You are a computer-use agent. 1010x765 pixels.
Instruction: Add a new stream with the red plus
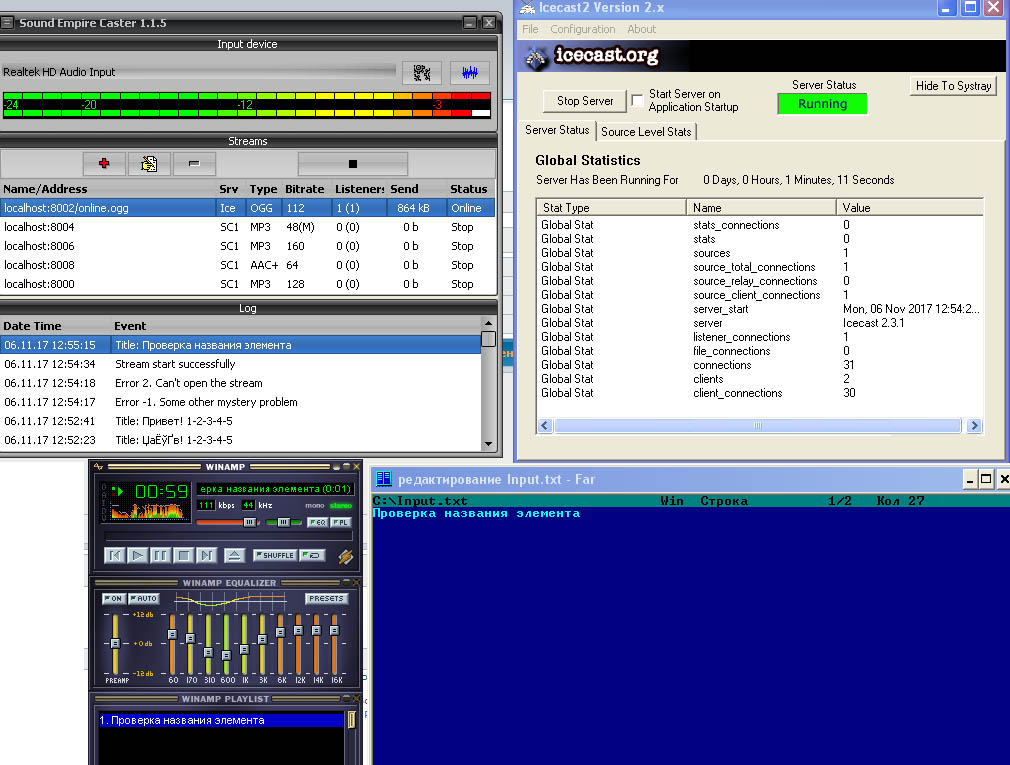click(104, 164)
